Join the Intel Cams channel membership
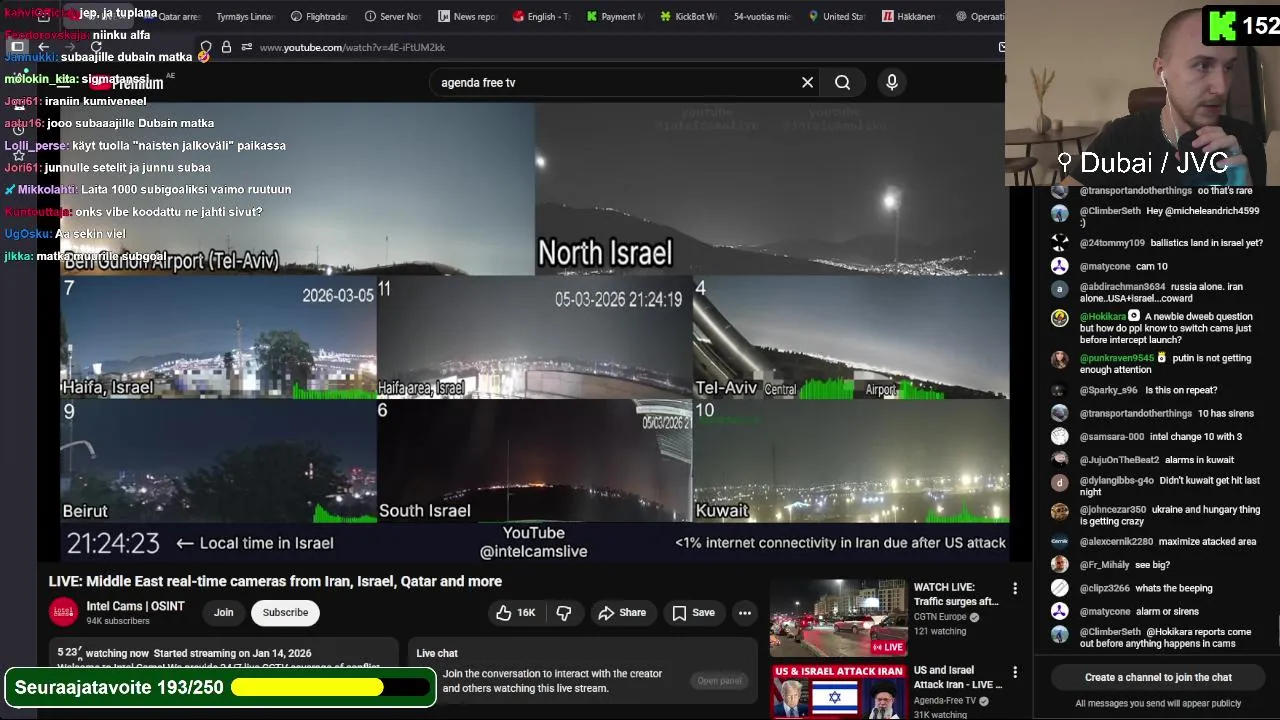 (x=223, y=612)
